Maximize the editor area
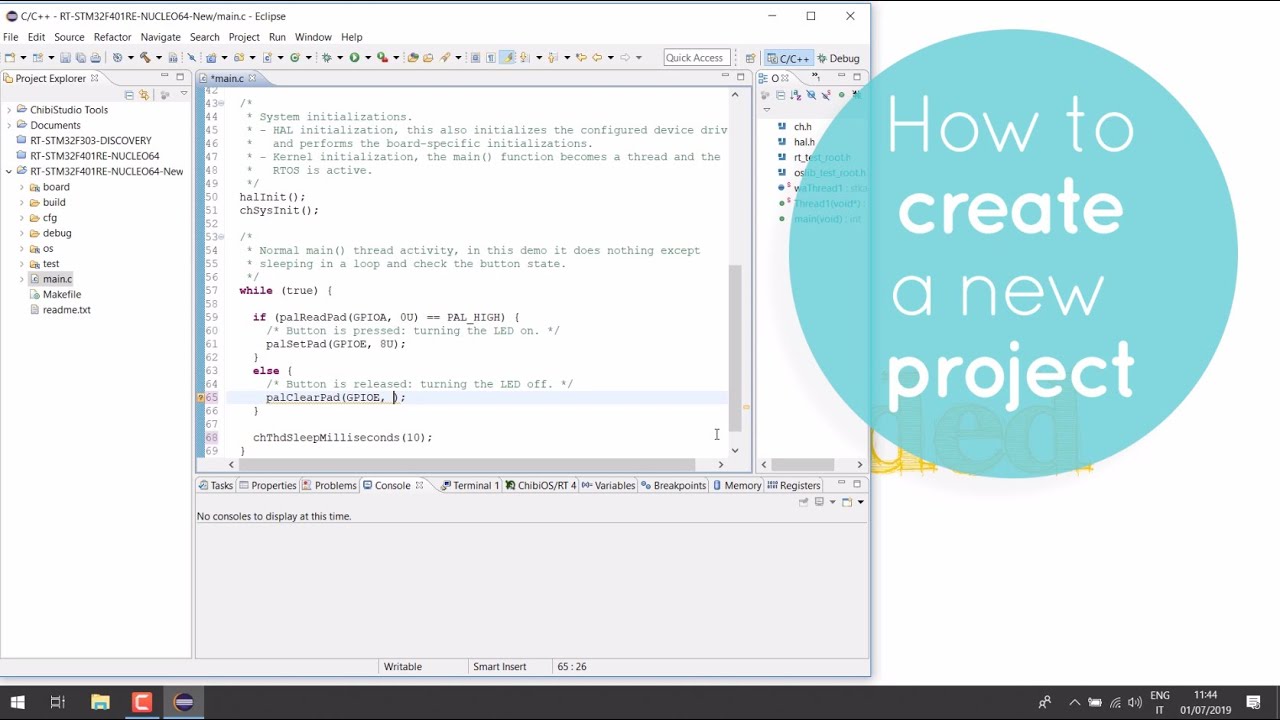The height and width of the screenshot is (720, 1280). [x=741, y=76]
